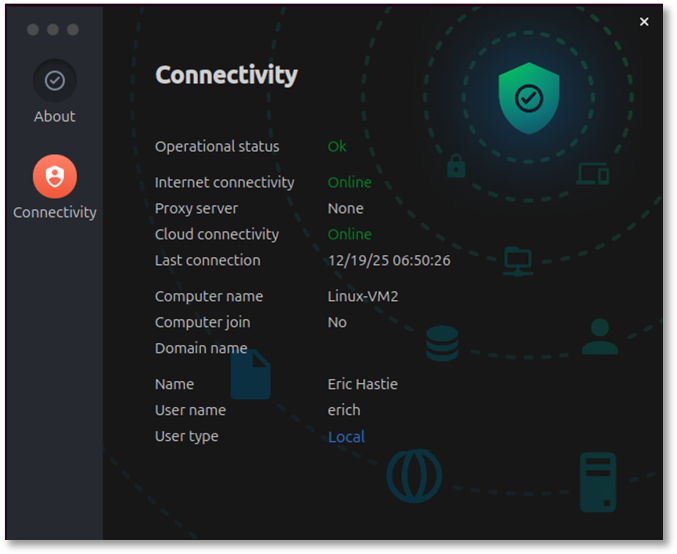
Task: Click the Connectivity label in the sidebar
Action: coord(55,212)
